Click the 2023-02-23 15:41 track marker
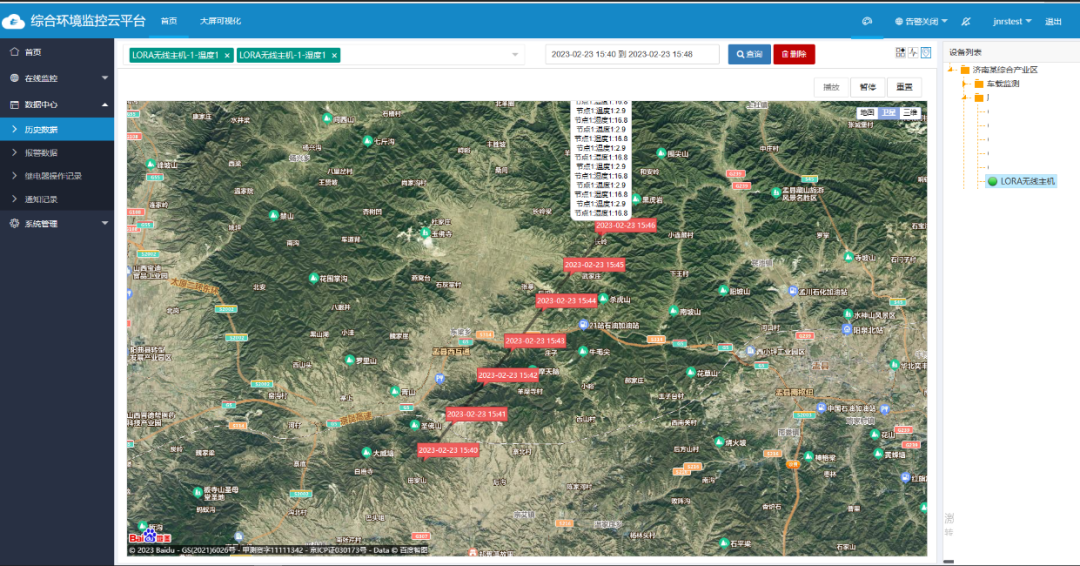Image resolution: width=1080 pixels, height=566 pixels. point(476,415)
